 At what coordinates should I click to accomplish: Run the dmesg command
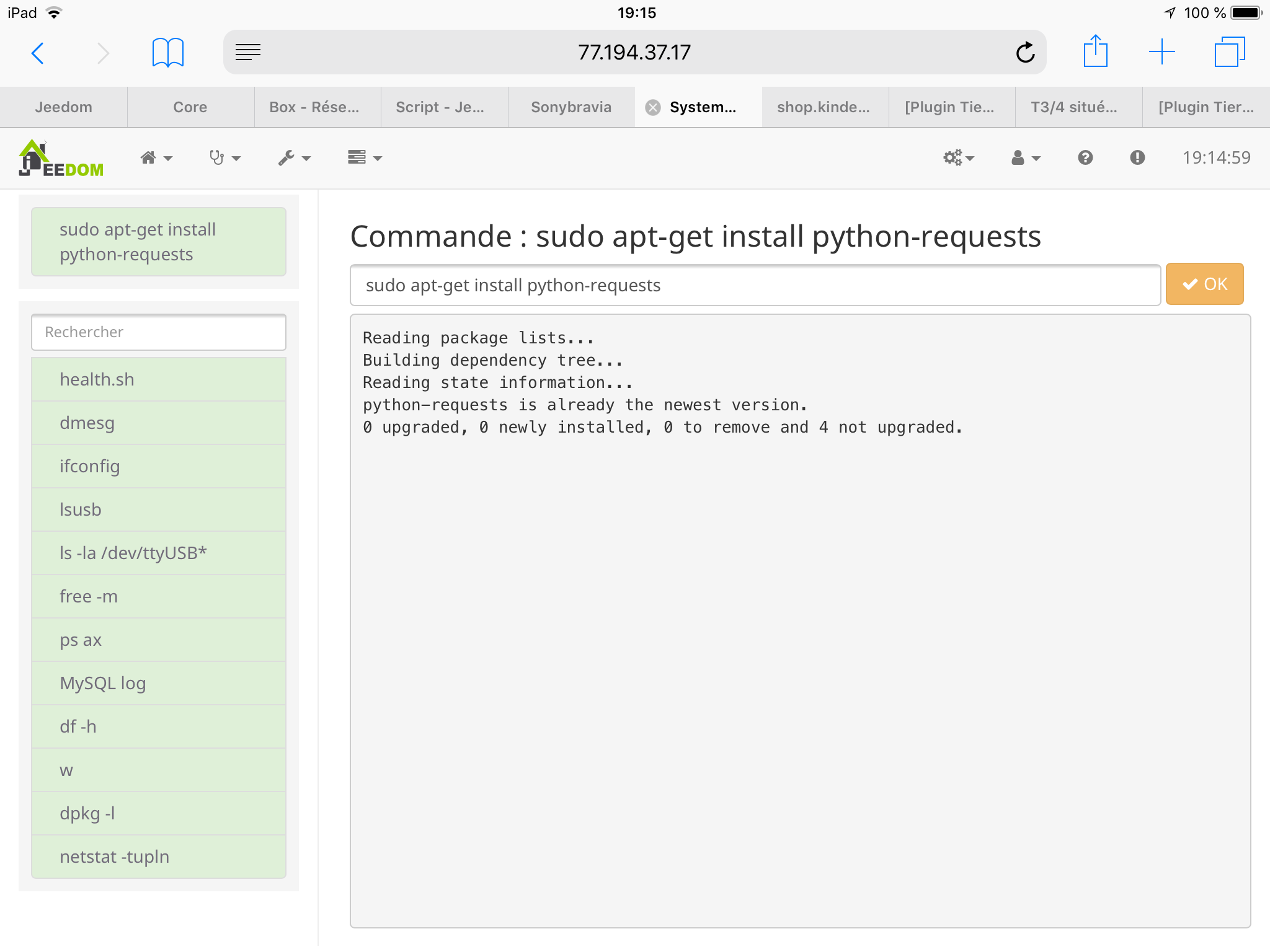click(159, 423)
